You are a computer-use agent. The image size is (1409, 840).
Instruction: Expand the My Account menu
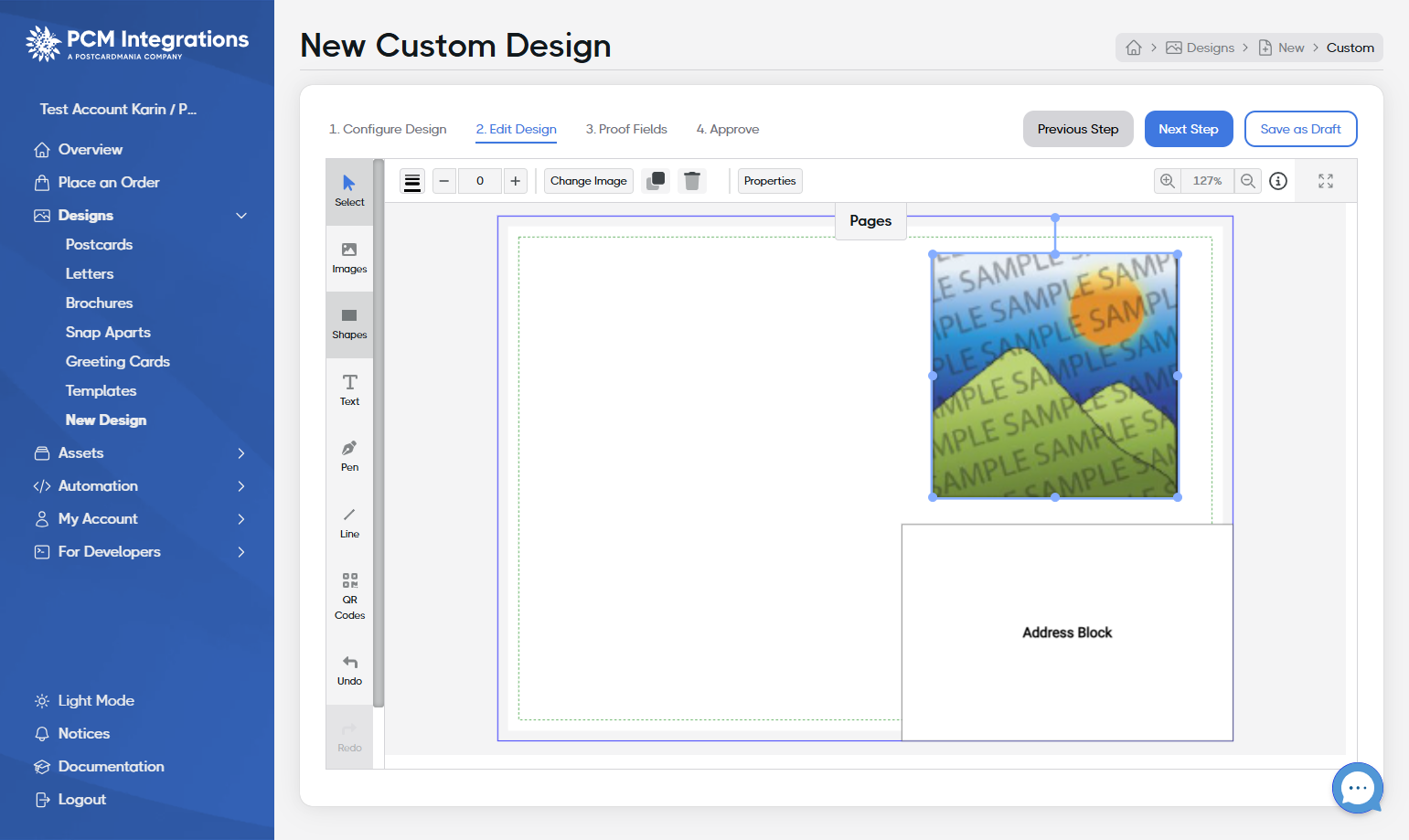point(241,519)
